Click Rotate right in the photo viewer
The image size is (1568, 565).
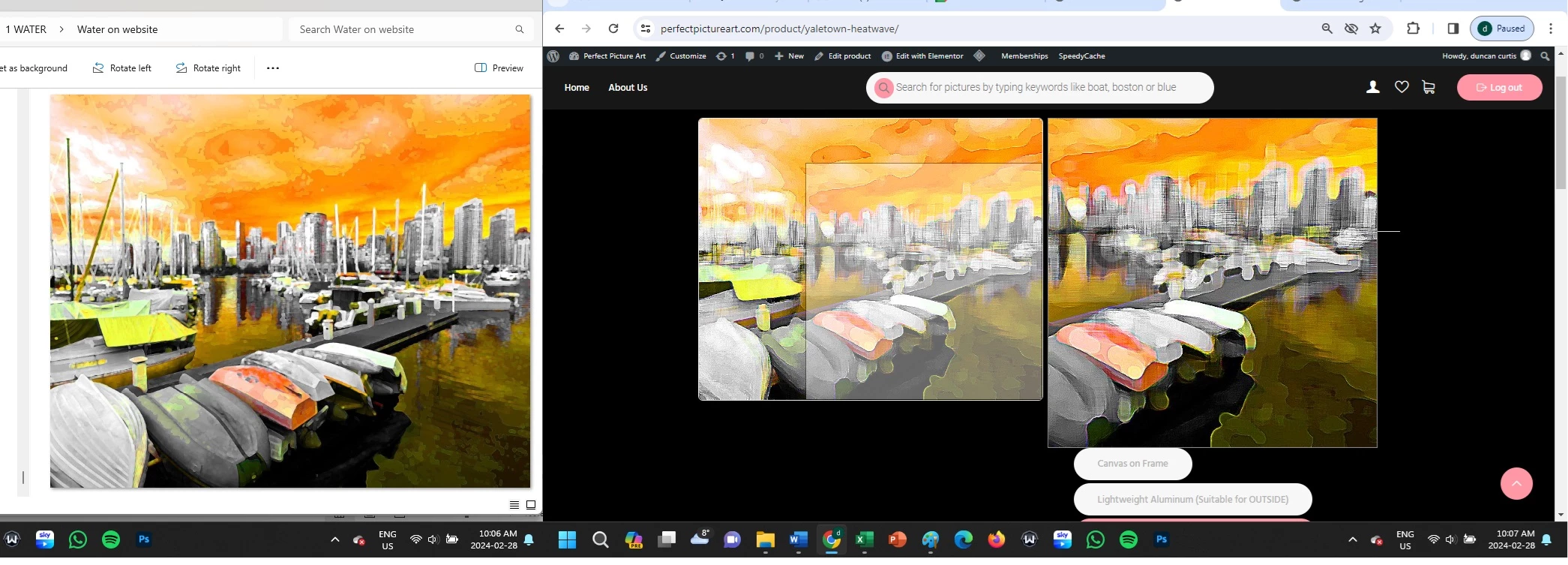tap(208, 68)
